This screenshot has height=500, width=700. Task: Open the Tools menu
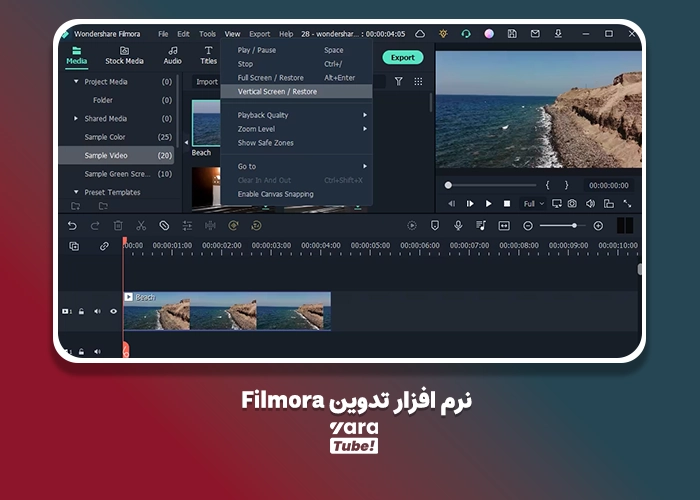pos(207,34)
